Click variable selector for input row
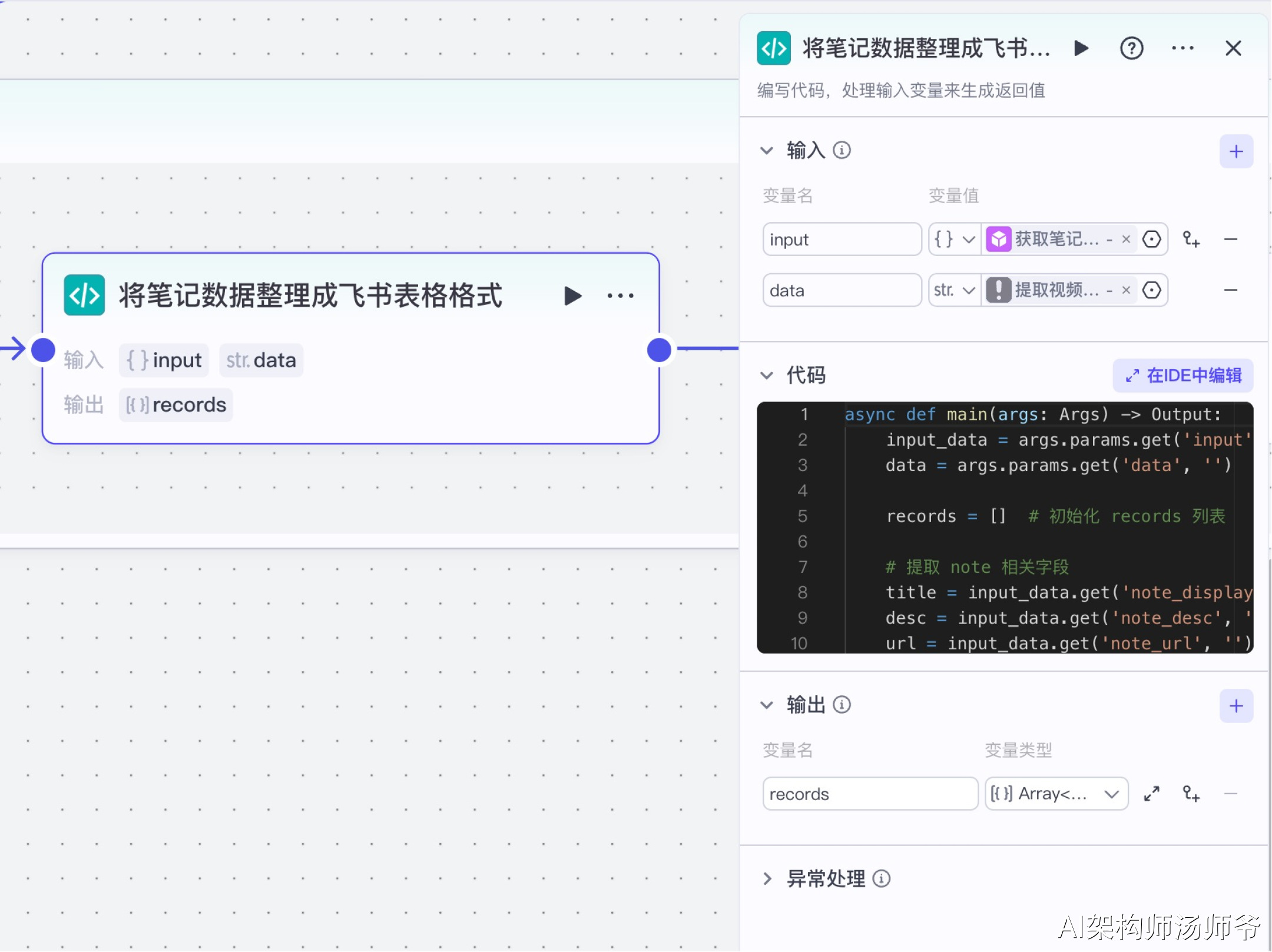The height and width of the screenshot is (952, 1272). pyautogui.click(x=1151, y=239)
